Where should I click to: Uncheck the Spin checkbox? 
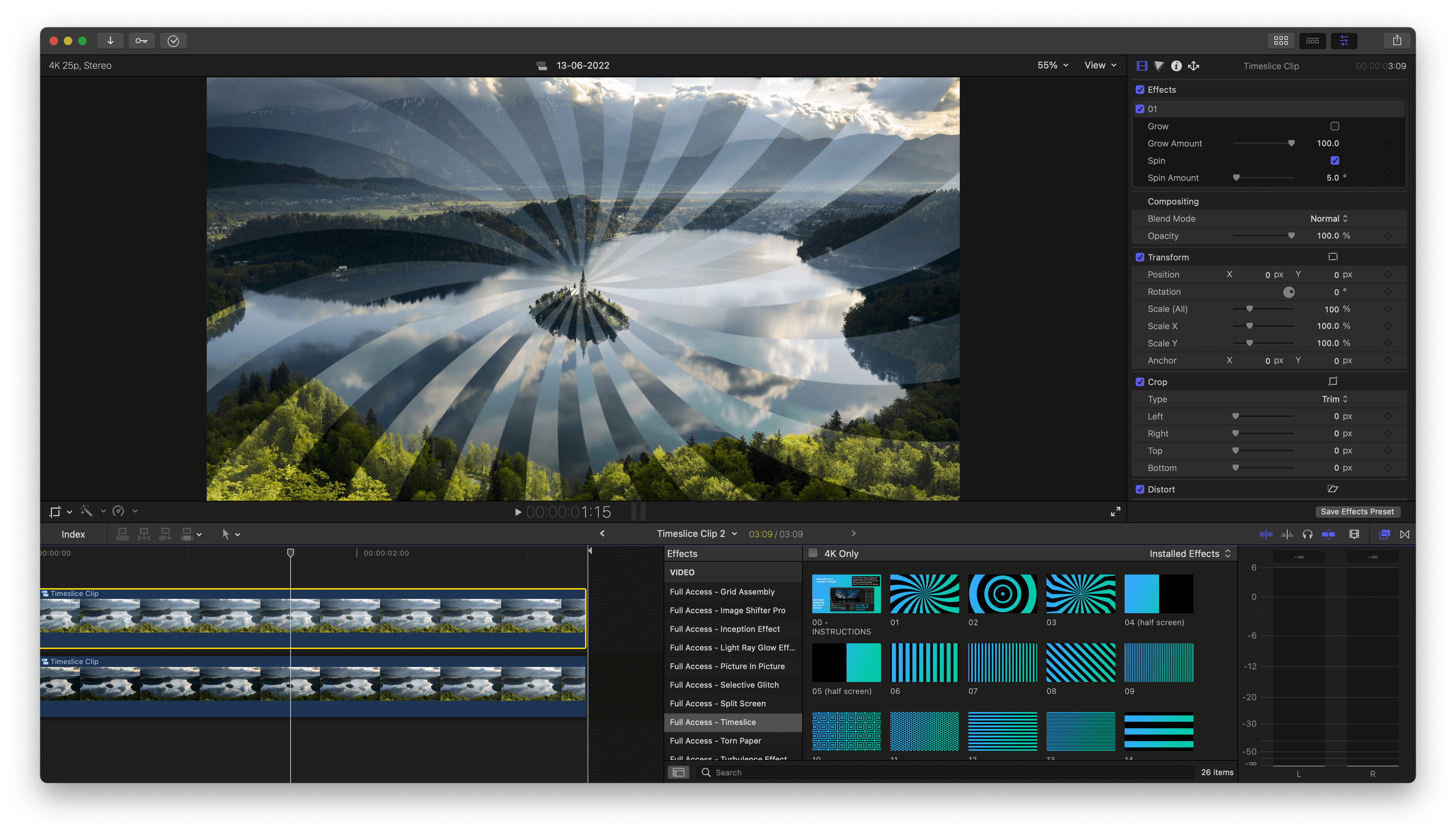click(1334, 160)
